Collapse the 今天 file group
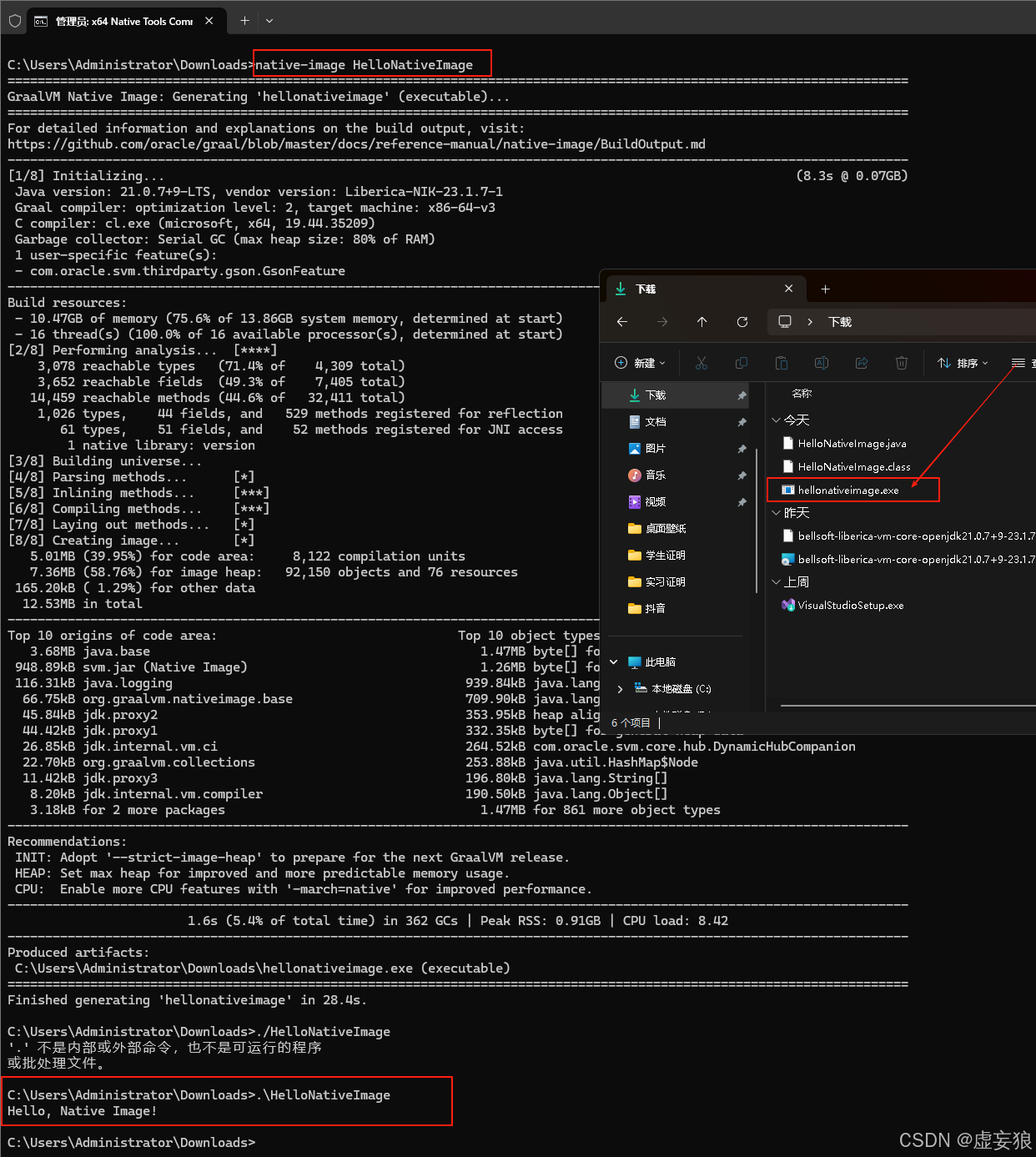 776,420
